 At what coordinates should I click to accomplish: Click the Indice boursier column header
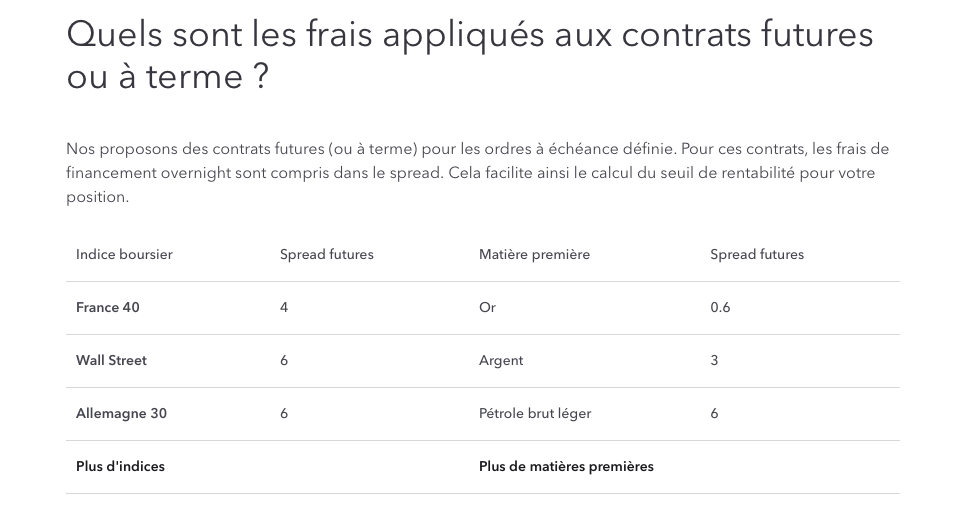pyautogui.click(x=124, y=255)
